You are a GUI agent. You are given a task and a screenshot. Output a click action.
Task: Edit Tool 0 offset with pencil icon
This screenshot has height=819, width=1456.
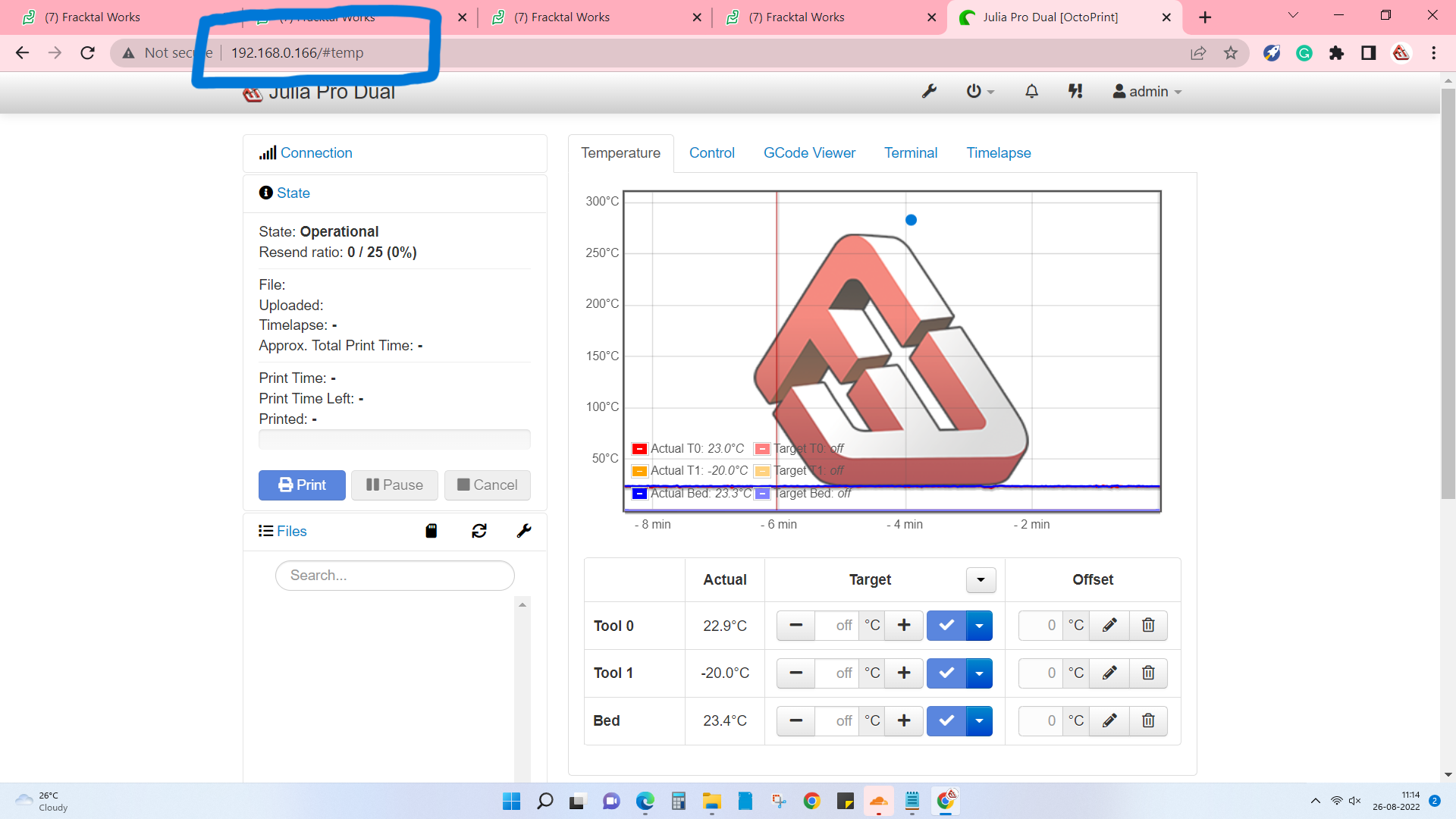1109,626
